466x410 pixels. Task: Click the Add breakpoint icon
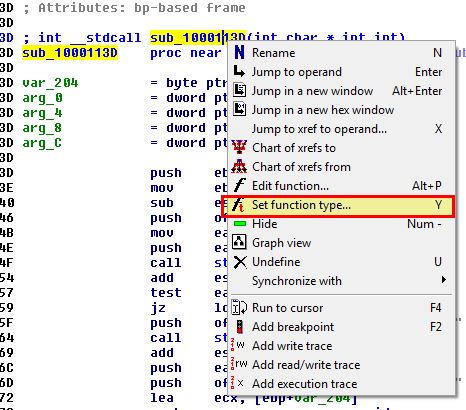click(239, 327)
